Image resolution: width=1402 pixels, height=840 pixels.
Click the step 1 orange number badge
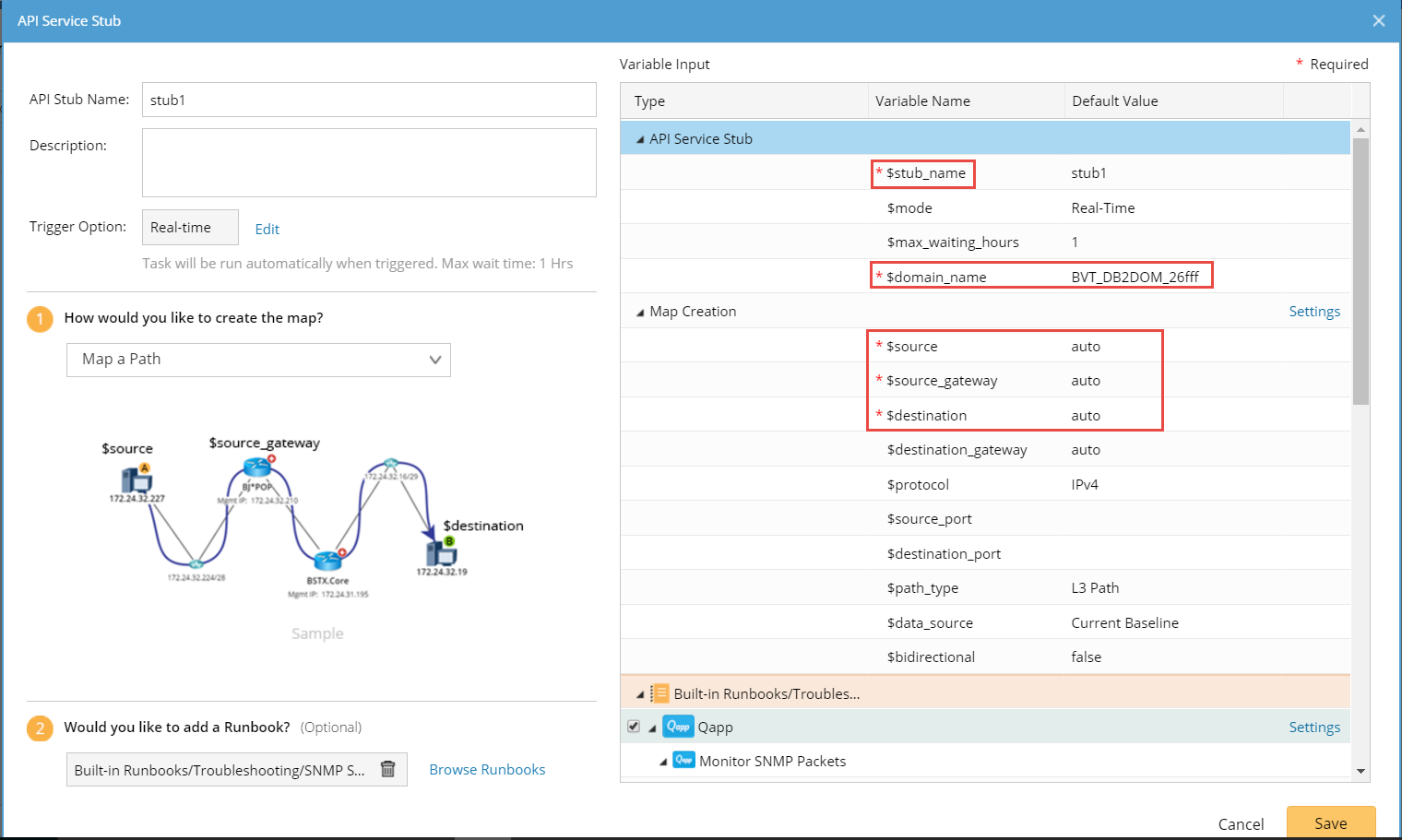(x=40, y=318)
